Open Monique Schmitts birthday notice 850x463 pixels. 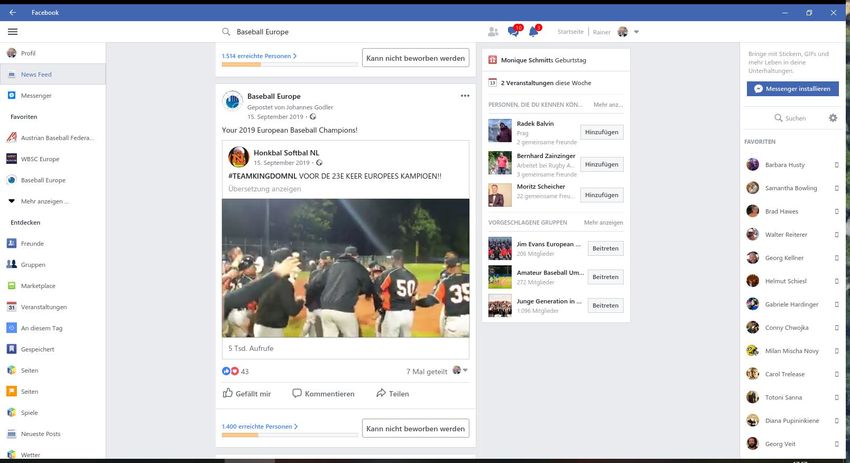[543, 60]
